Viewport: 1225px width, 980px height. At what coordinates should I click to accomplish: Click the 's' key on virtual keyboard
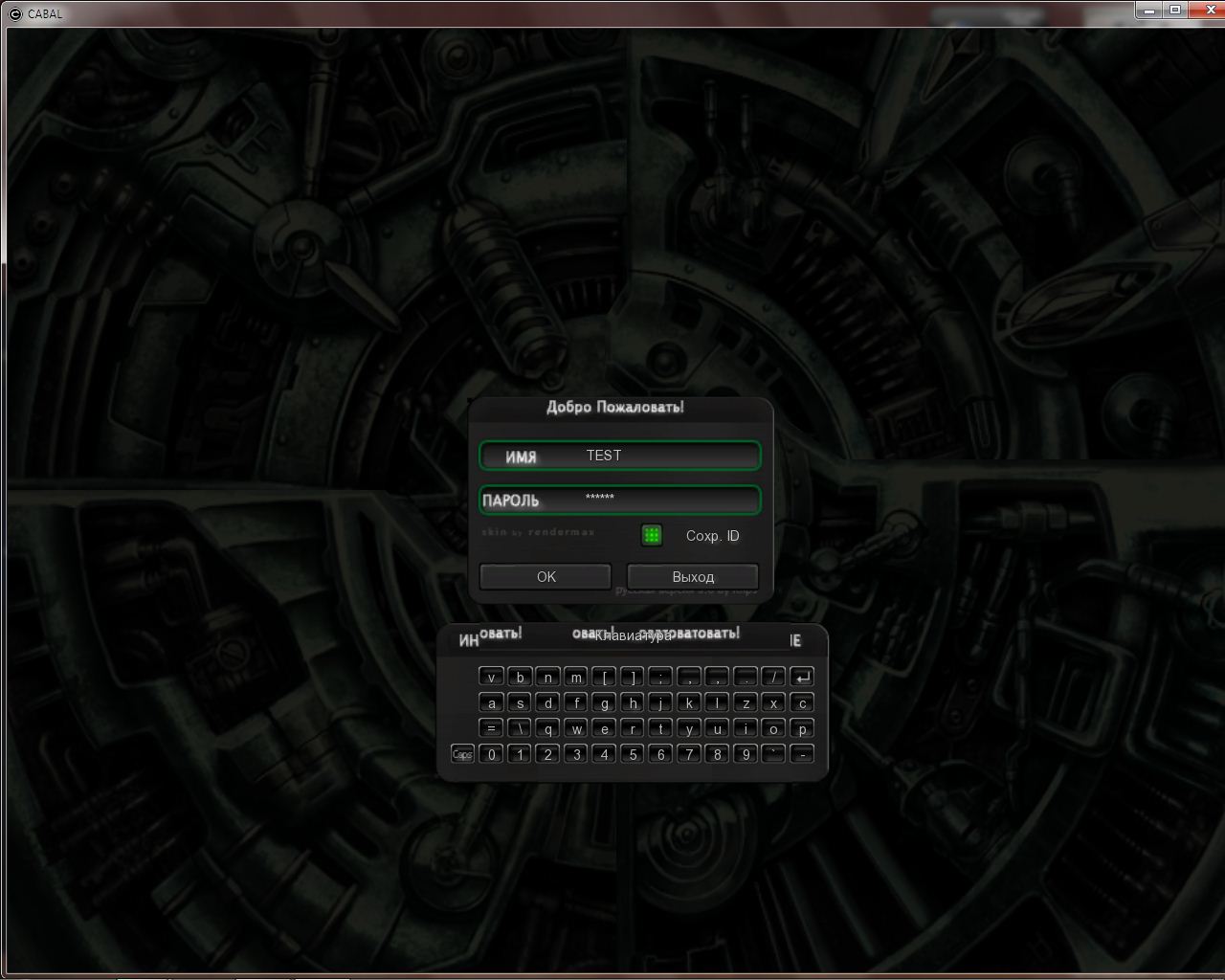click(520, 702)
